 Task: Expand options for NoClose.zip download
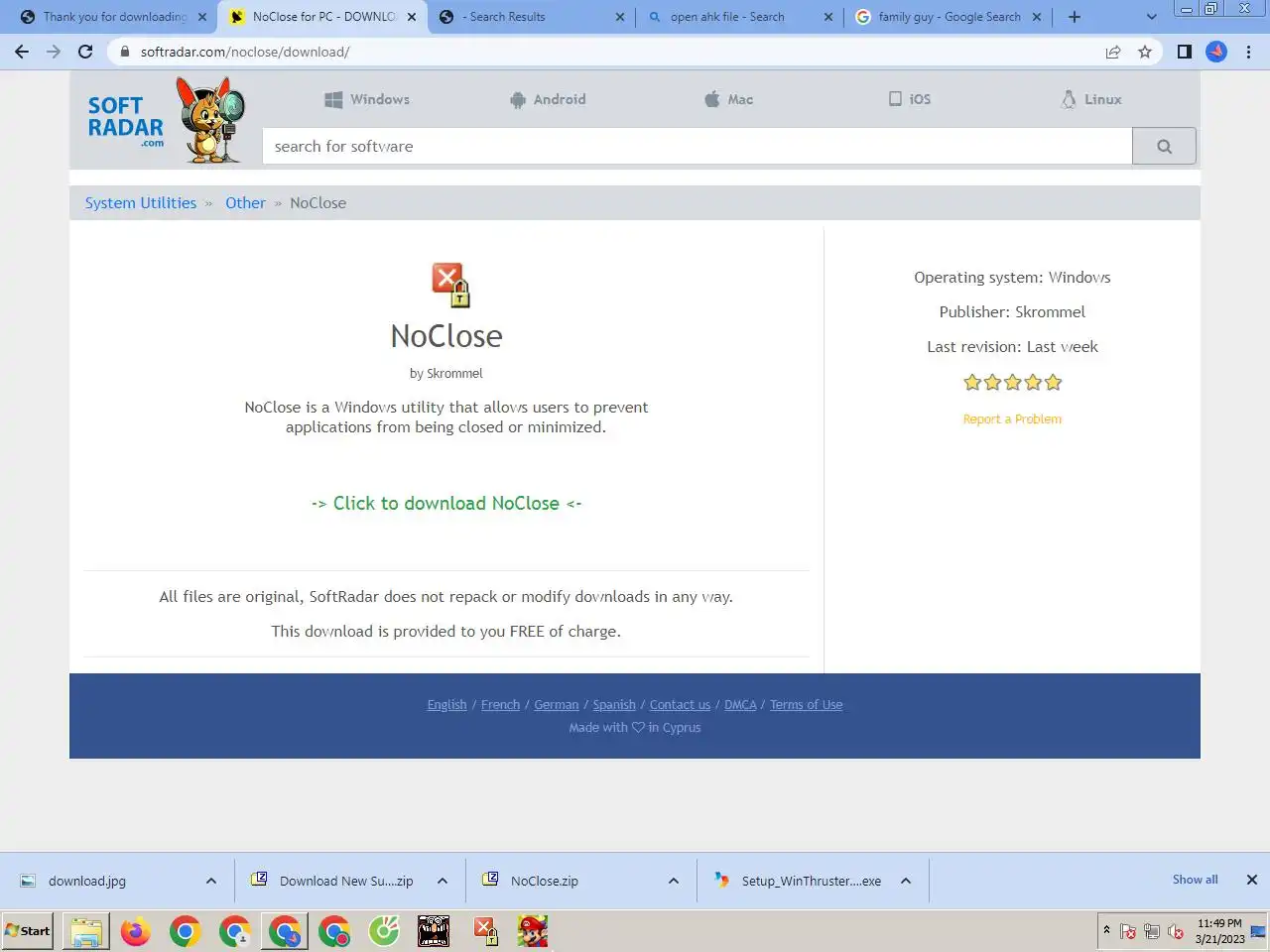click(x=674, y=881)
